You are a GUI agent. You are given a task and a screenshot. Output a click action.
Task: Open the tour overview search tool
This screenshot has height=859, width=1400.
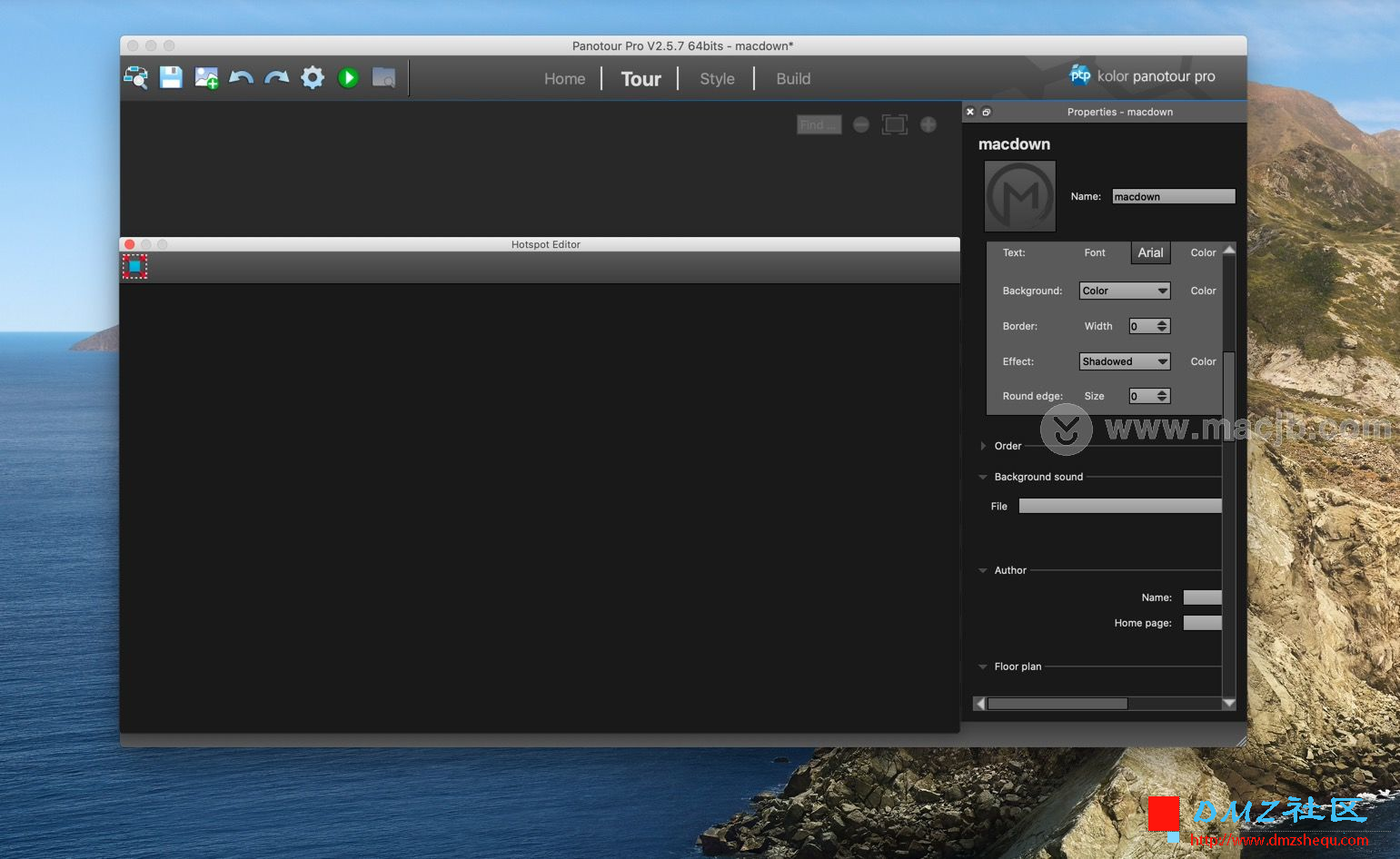point(136,78)
